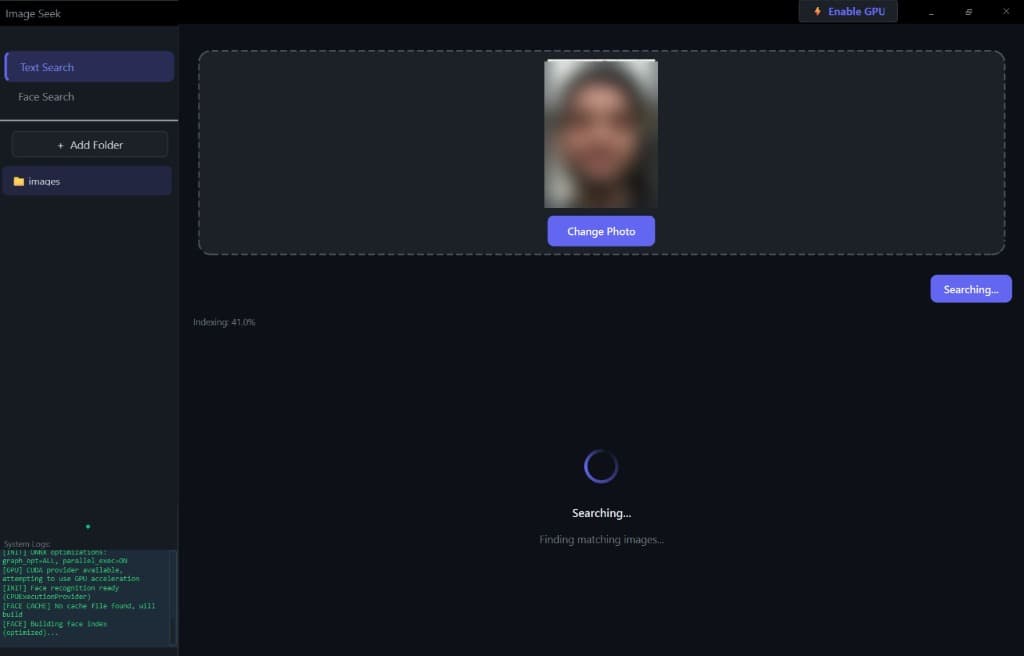Switch to the Text Search tab
The image size is (1024, 656).
(x=45, y=67)
